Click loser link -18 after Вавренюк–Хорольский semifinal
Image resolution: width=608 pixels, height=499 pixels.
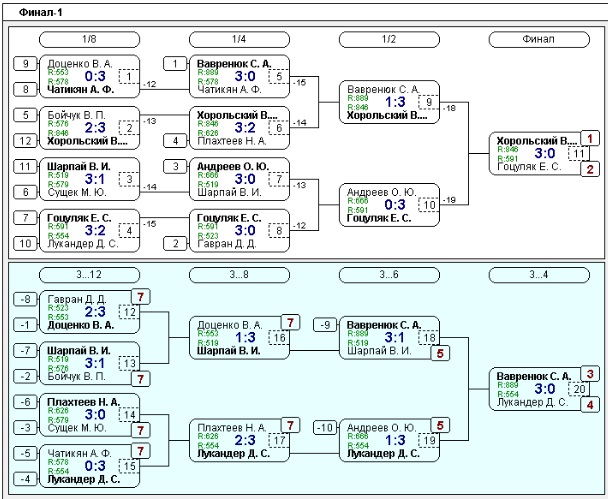(x=449, y=108)
